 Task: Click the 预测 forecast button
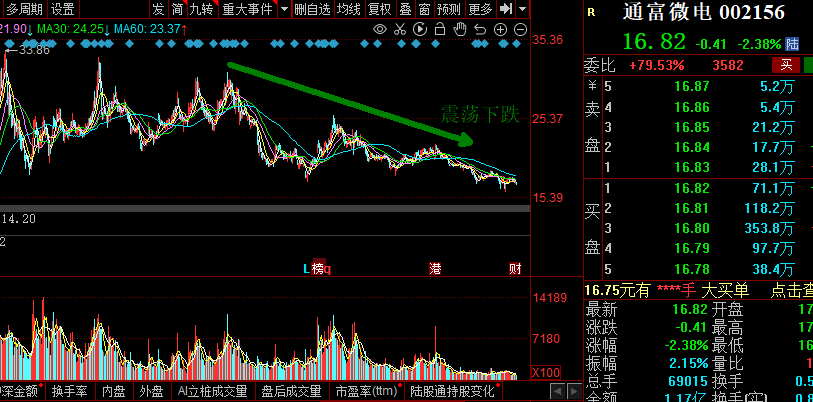448,9
